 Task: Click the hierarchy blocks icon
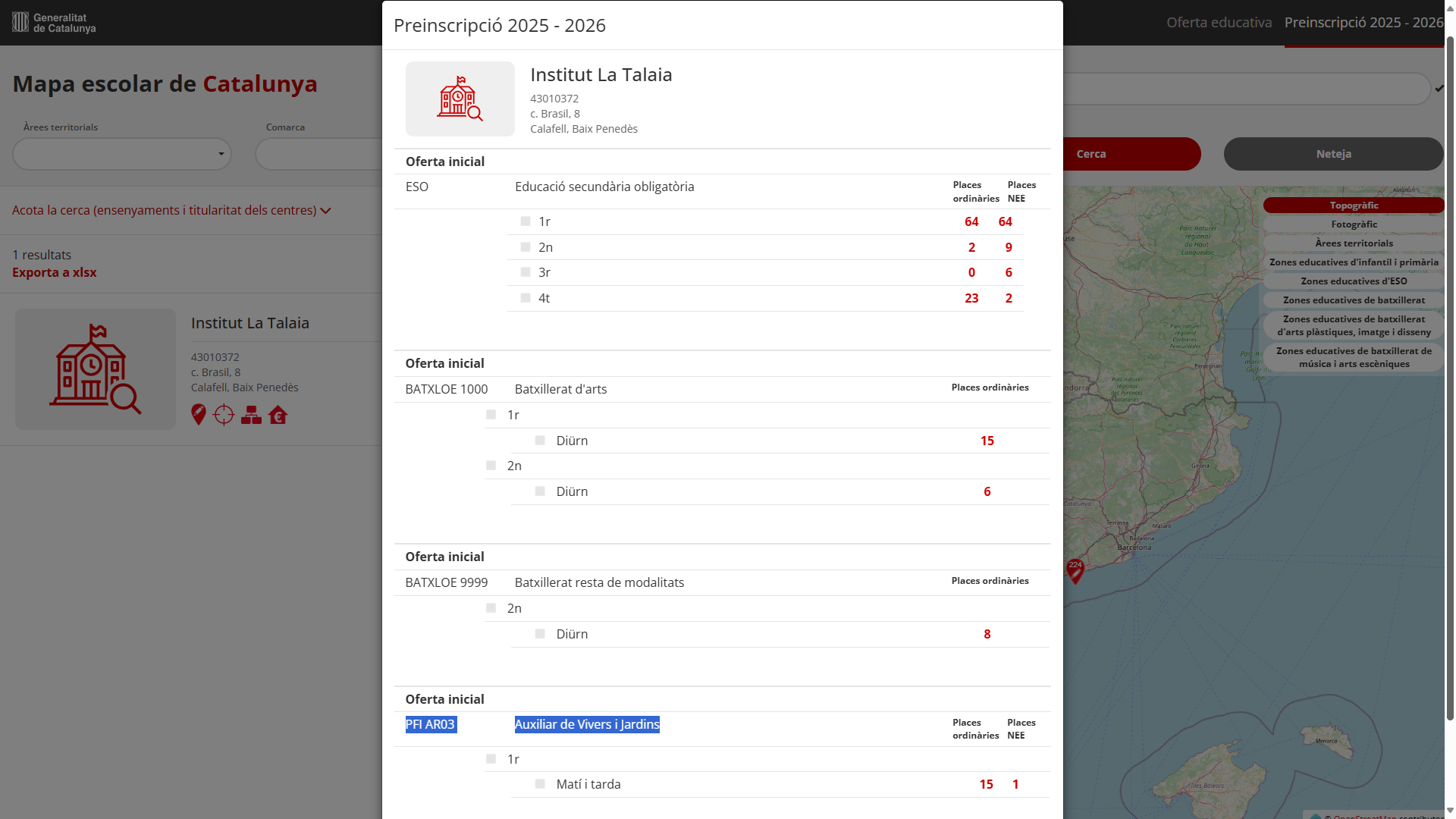[x=251, y=415]
